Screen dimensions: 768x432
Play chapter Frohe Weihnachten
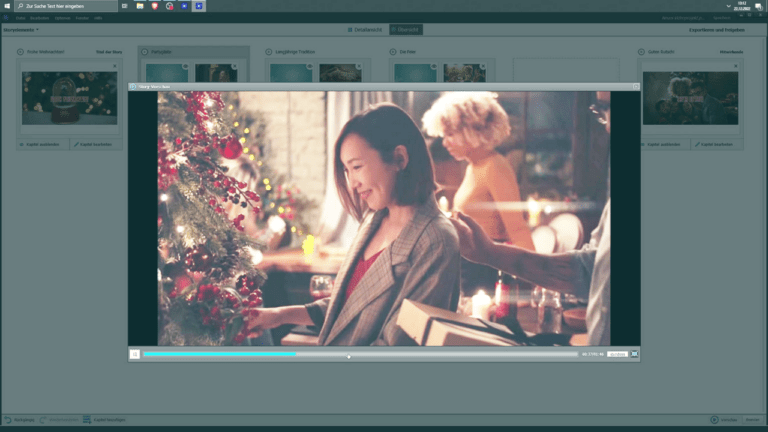click(20, 52)
